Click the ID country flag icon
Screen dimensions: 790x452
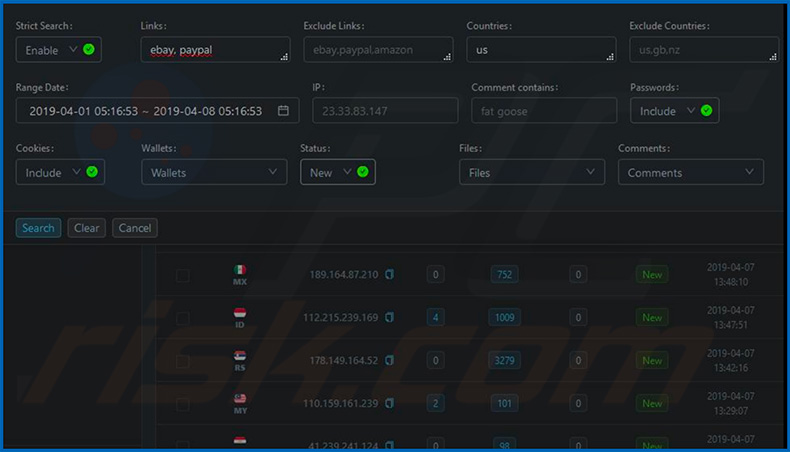(240, 313)
